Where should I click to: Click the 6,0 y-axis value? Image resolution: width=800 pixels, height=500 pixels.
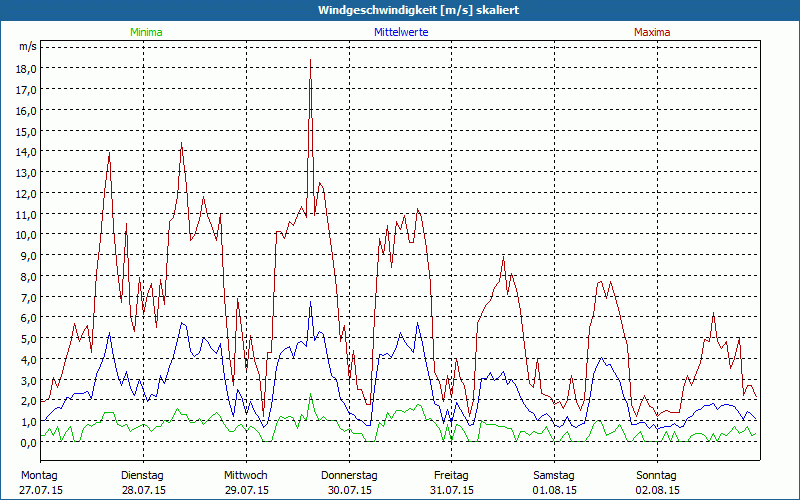click(29, 318)
